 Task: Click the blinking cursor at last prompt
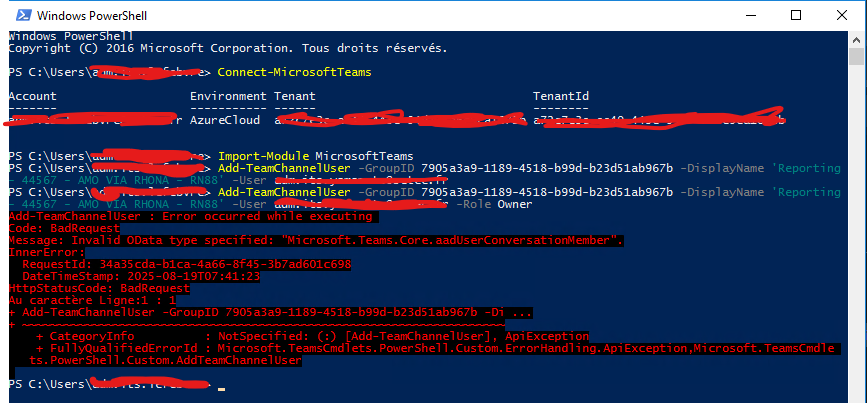[221, 389]
